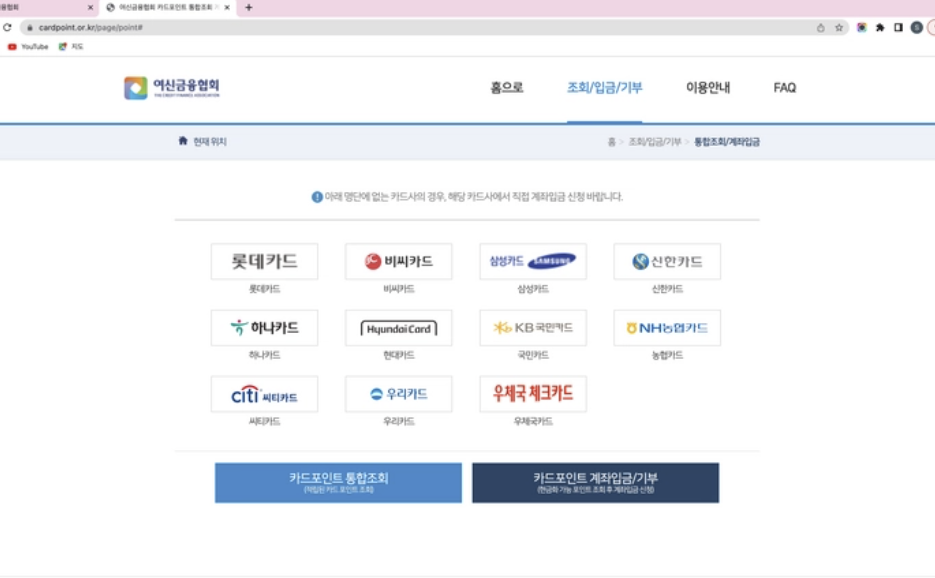Viewport: 935px width, 578px height.
Task: Select the 하나카드 logo tile
Action: (264, 327)
